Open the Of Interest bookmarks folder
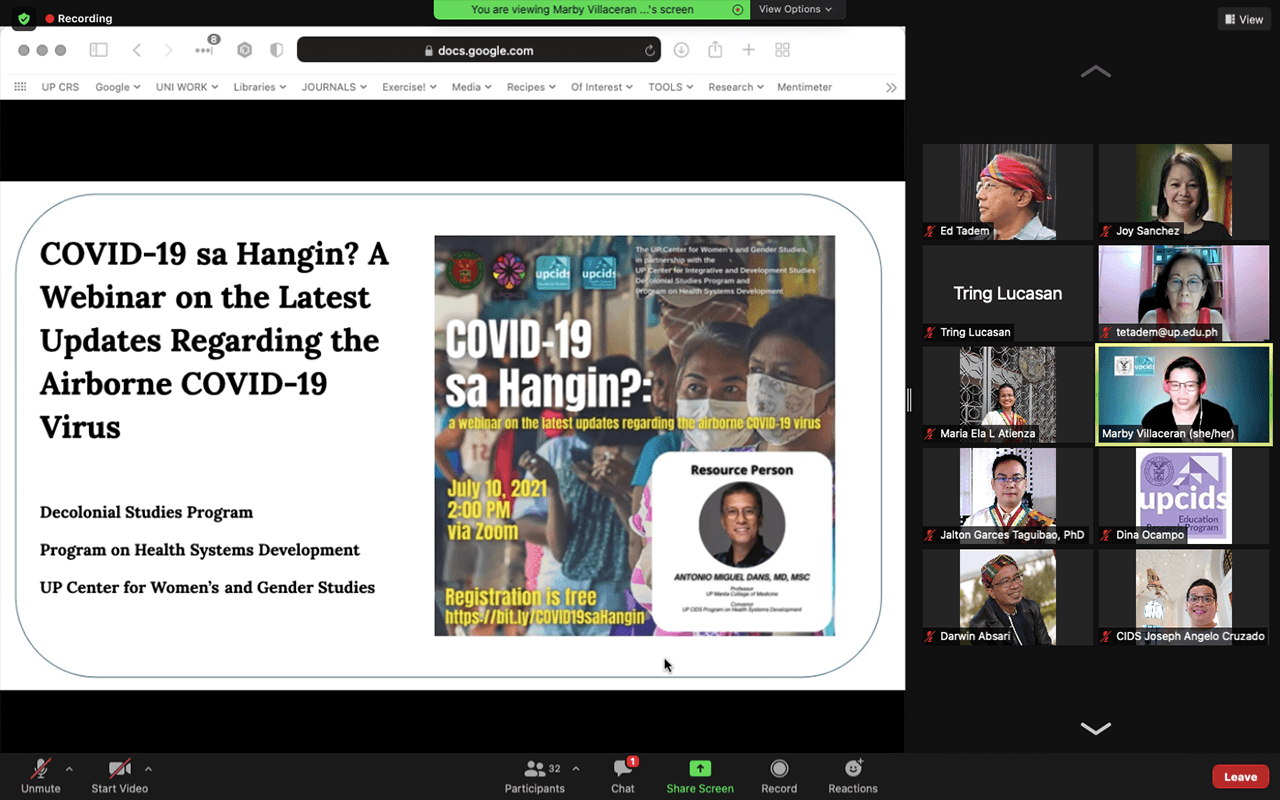Screen dimensions: 1280x800 click(x=602, y=87)
